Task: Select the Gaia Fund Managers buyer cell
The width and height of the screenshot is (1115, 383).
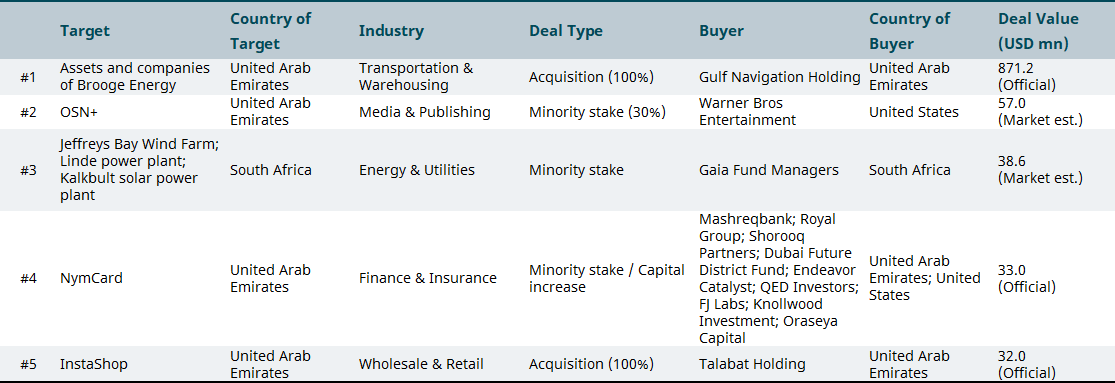Action: click(x=769, y=170)
